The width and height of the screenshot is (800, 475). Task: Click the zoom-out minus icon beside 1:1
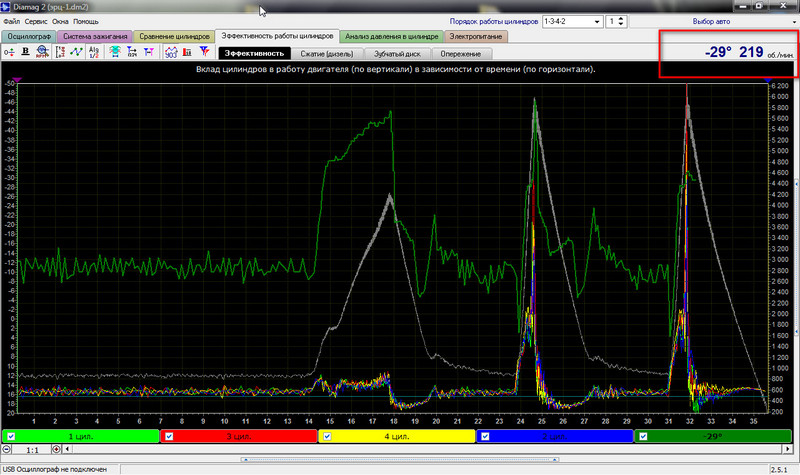[x=7, y=449]
